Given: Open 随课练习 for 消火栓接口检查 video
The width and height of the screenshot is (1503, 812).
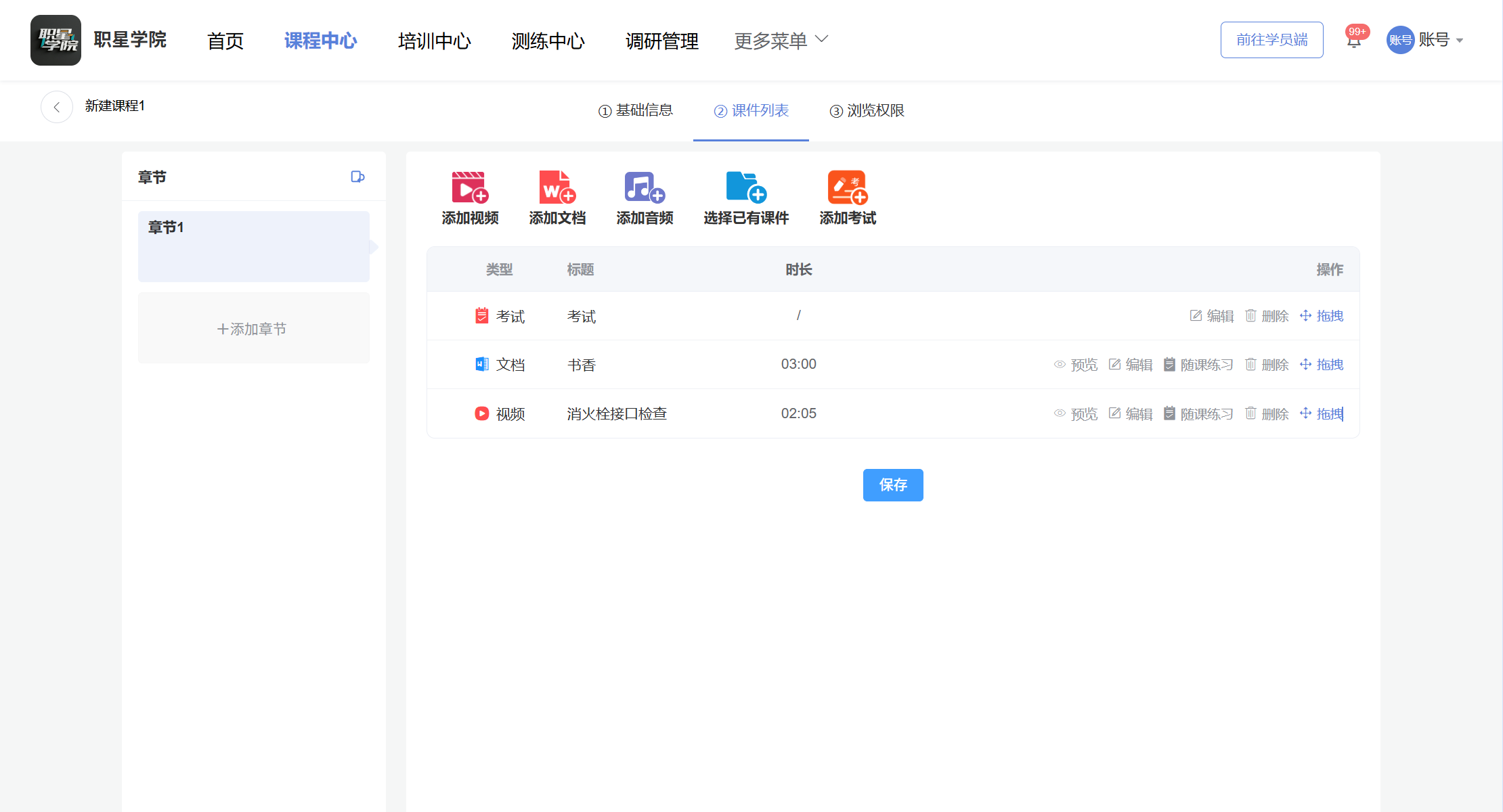Looking at the screenshot, I should tap(1198, 413).
